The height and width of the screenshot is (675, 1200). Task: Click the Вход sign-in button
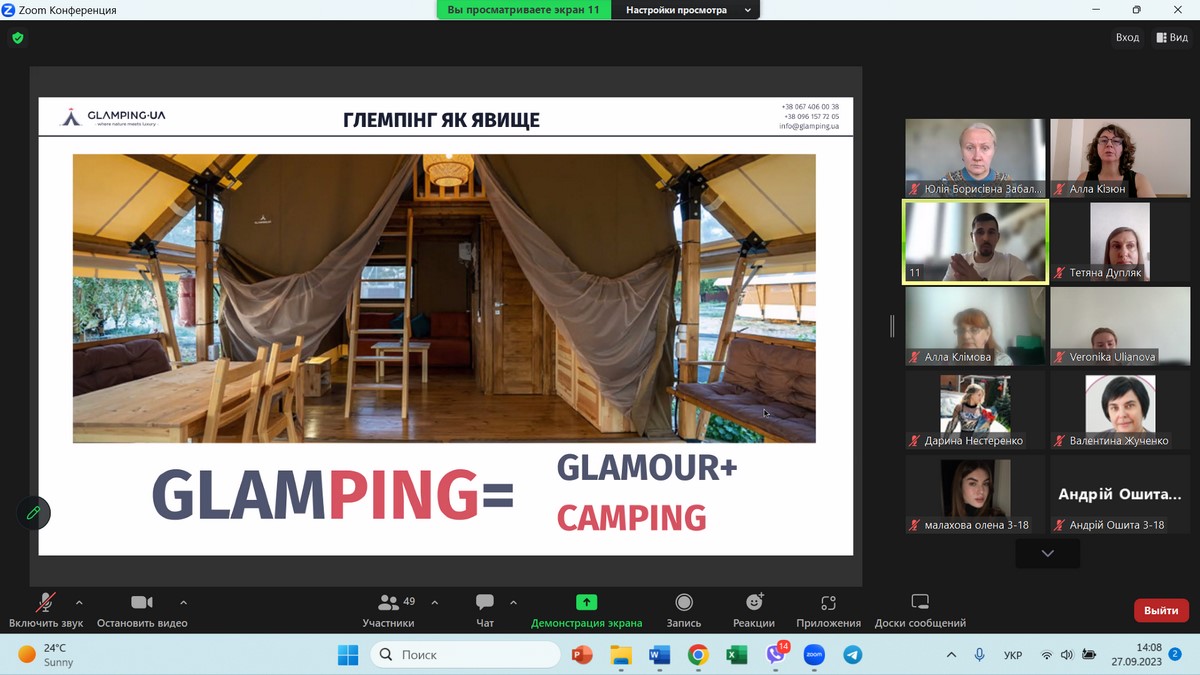click(1127, 38)
